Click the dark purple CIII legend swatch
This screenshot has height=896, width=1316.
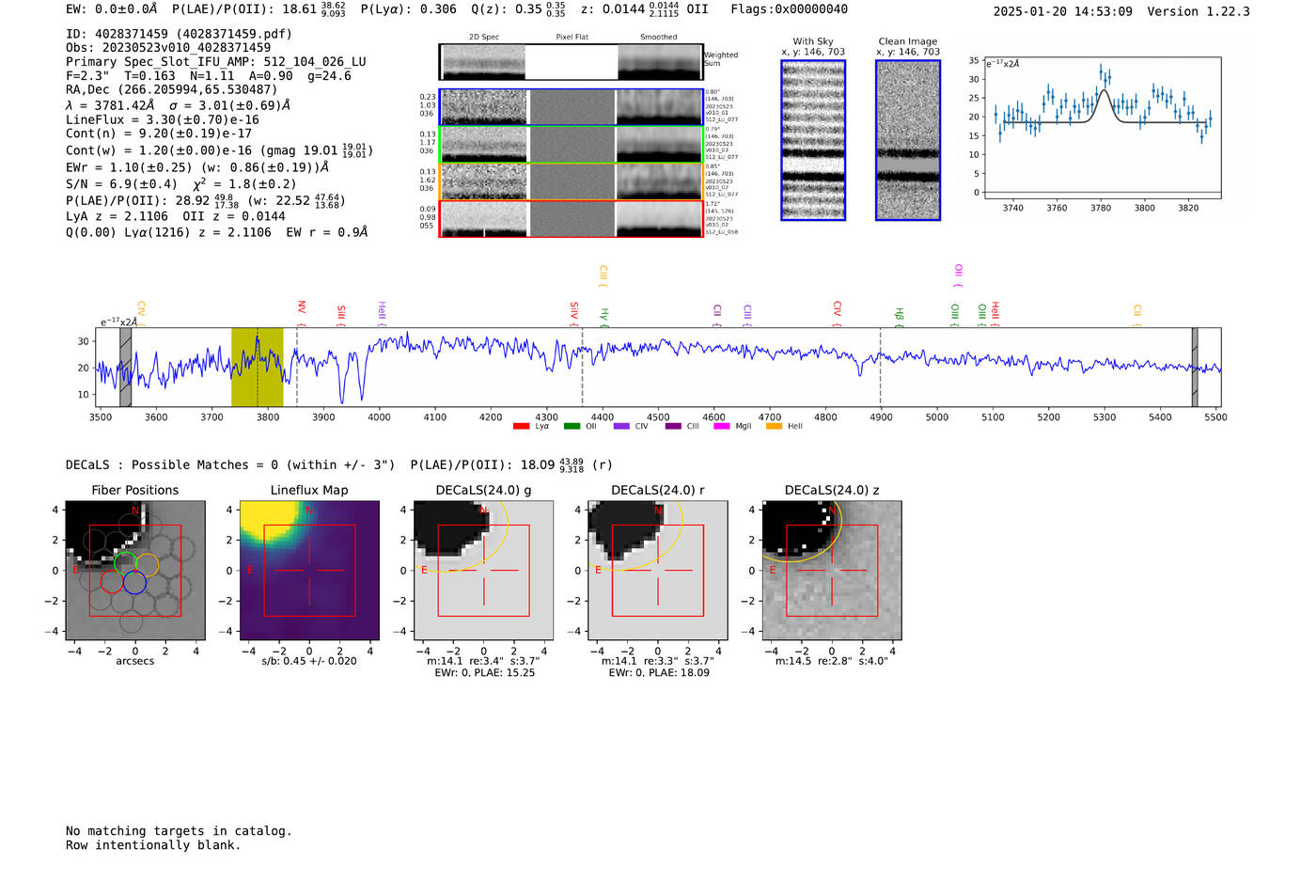coord(673,427)
